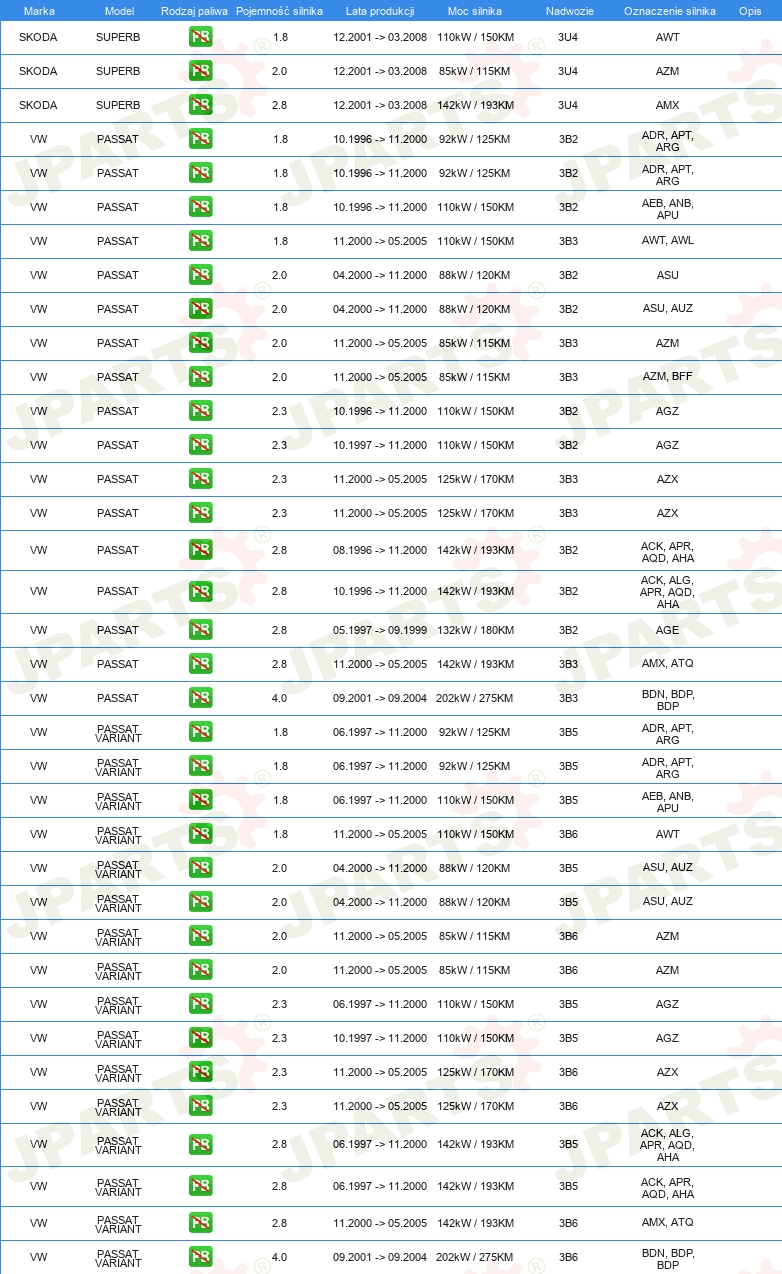This screenshot has height=1274, width=782.
Task: Click fuel icon in PASSAT 3B2 AEB, ANB, APU row
Action: tap(200, 207)
